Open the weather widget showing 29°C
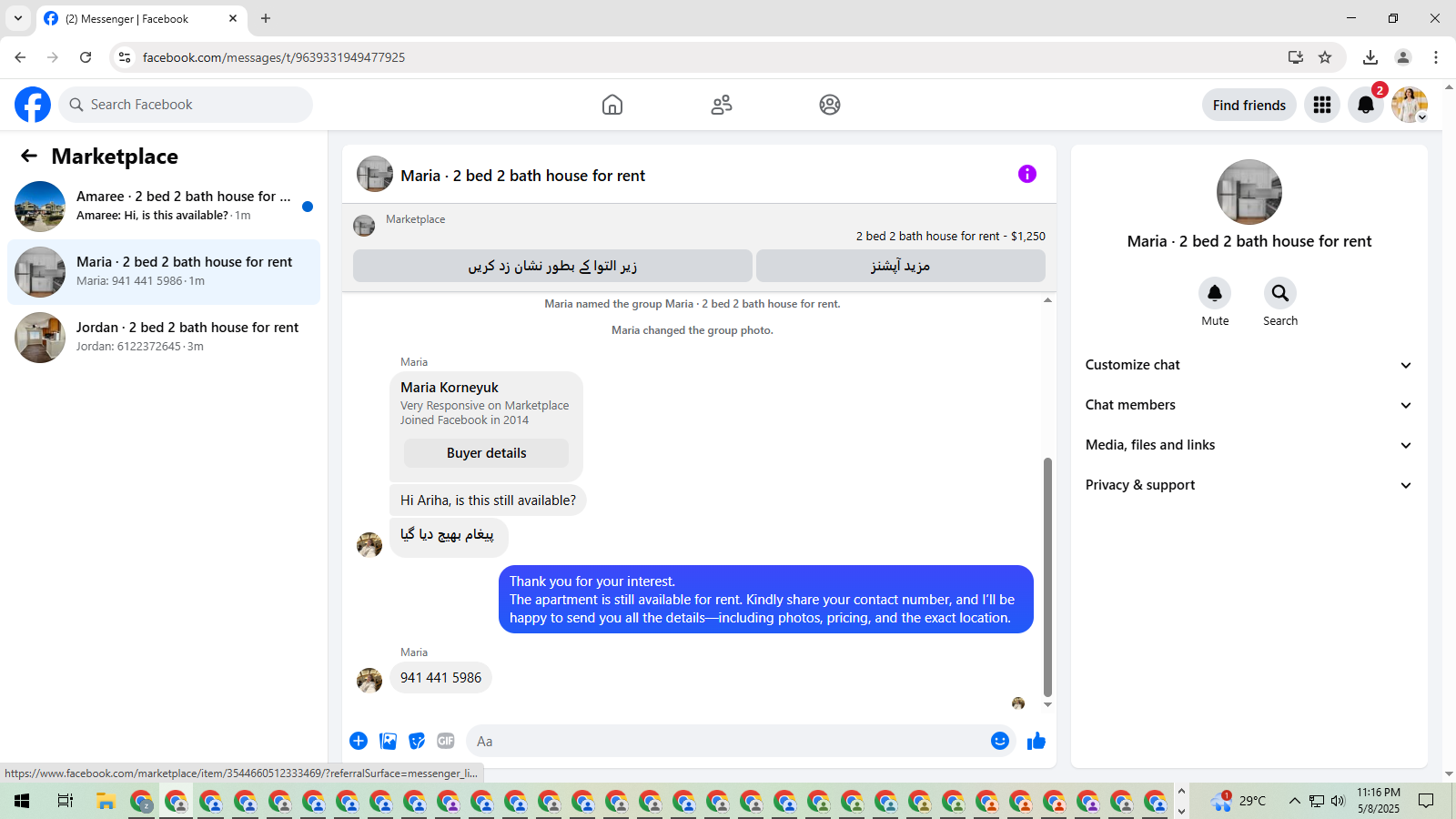The width and height of the screenshot is (1456, 819). (1238, 801)
